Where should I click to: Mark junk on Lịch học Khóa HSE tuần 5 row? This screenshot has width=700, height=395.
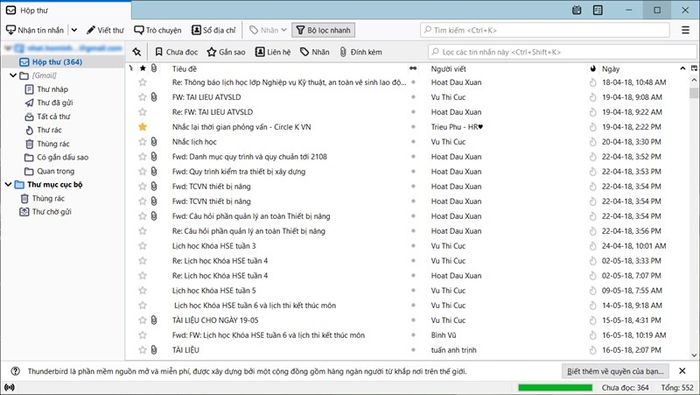[x=593, y=291]
